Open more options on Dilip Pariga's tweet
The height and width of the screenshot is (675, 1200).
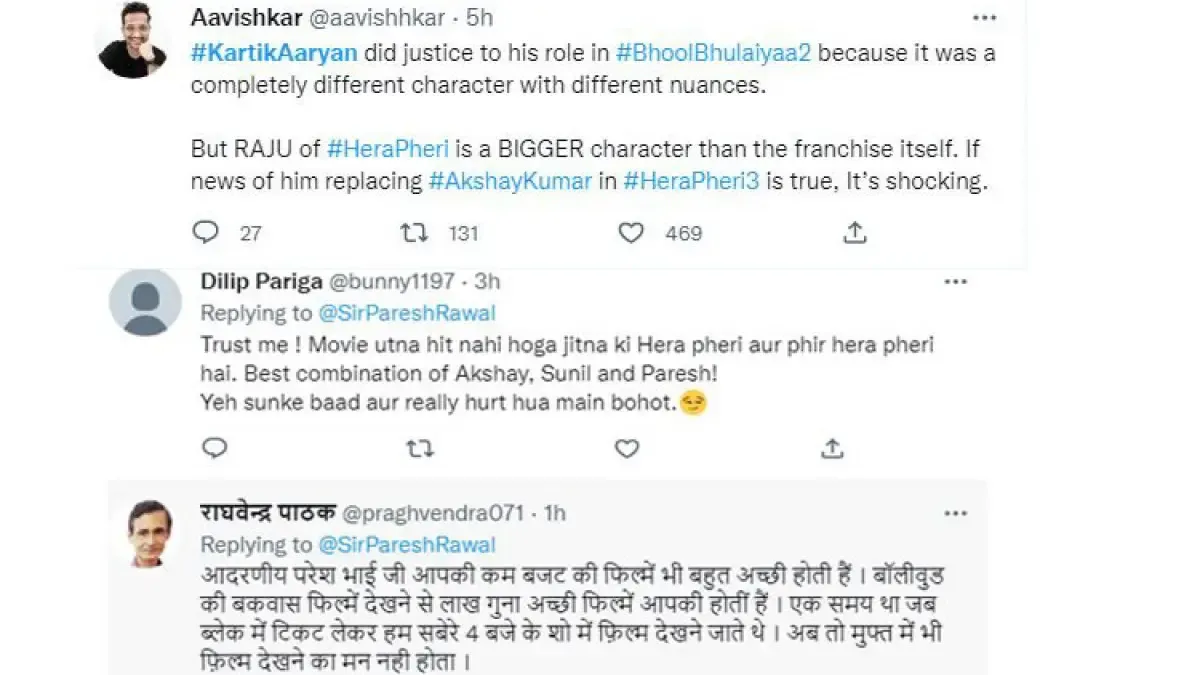click(955, 282)
